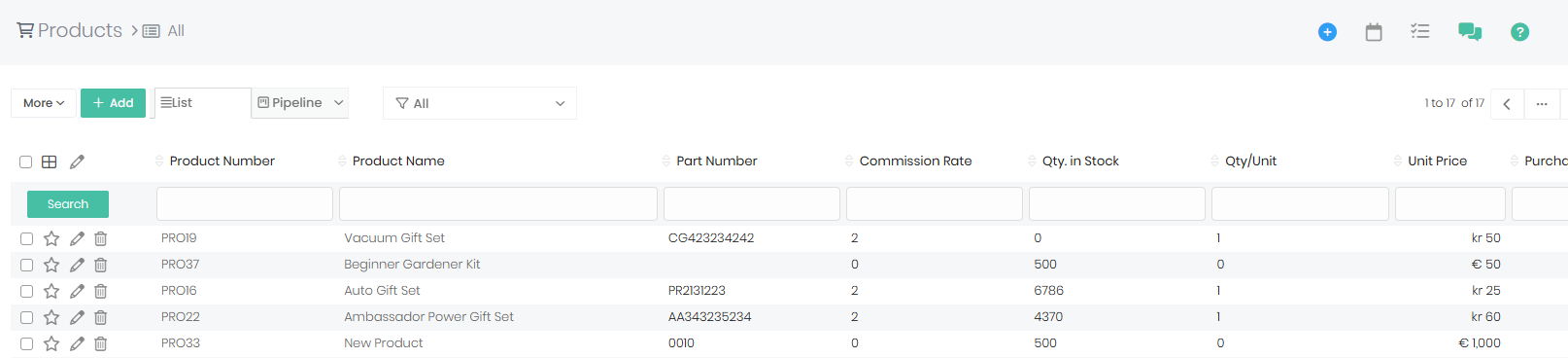Click the green Add button
1568x358 pixels.
[113, 103]
